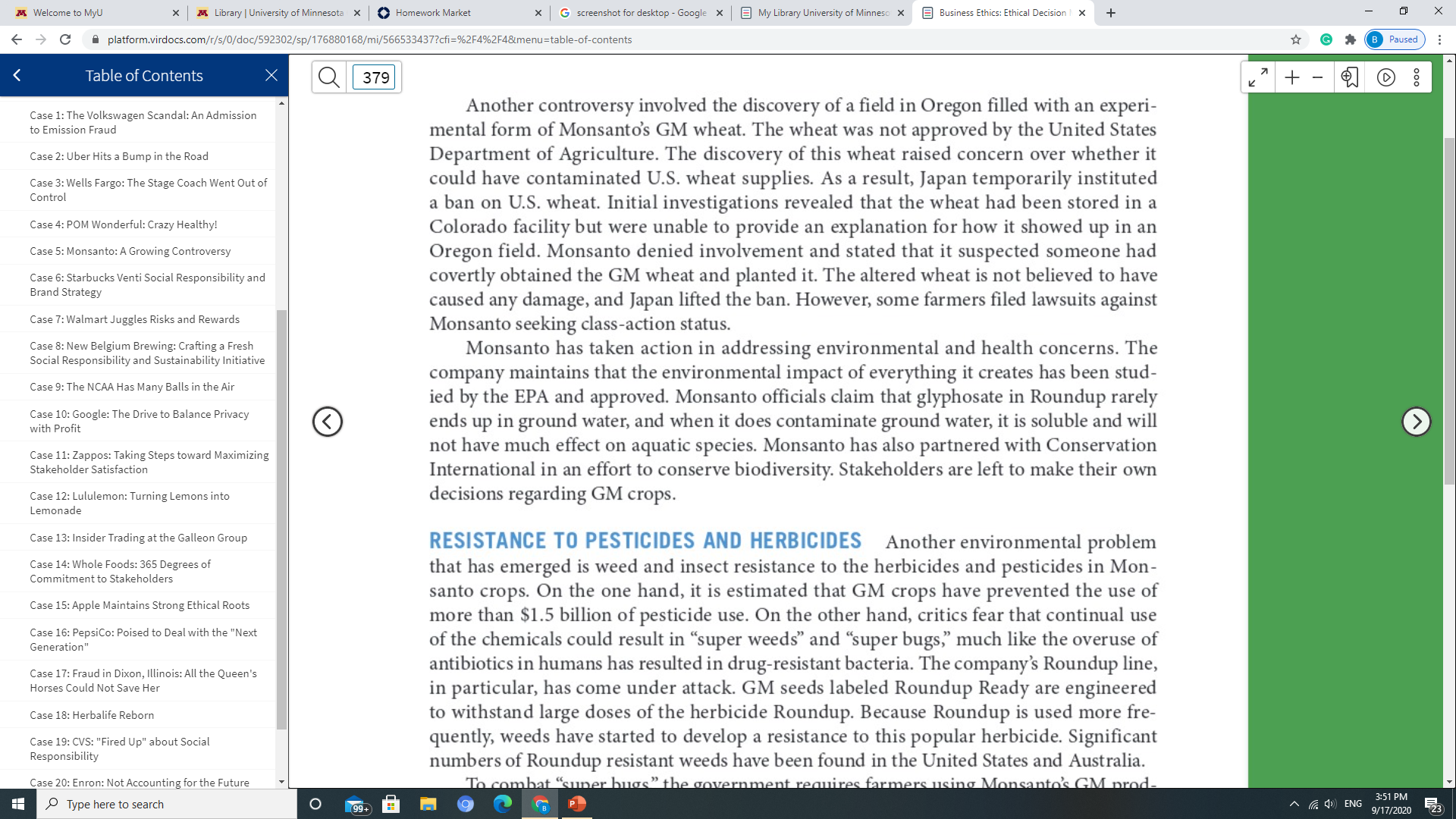Image resolution: width=1456 pixels, height=819 pixels.
Task: Open File Explorer from the taskbar
Action: coord(428,804)
